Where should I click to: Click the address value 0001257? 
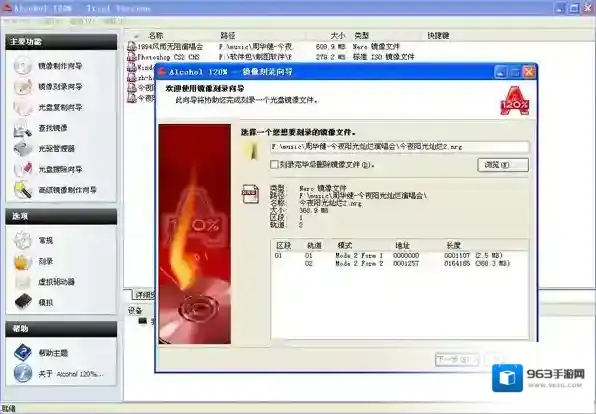pyautogui.click(x=406, y=263)
